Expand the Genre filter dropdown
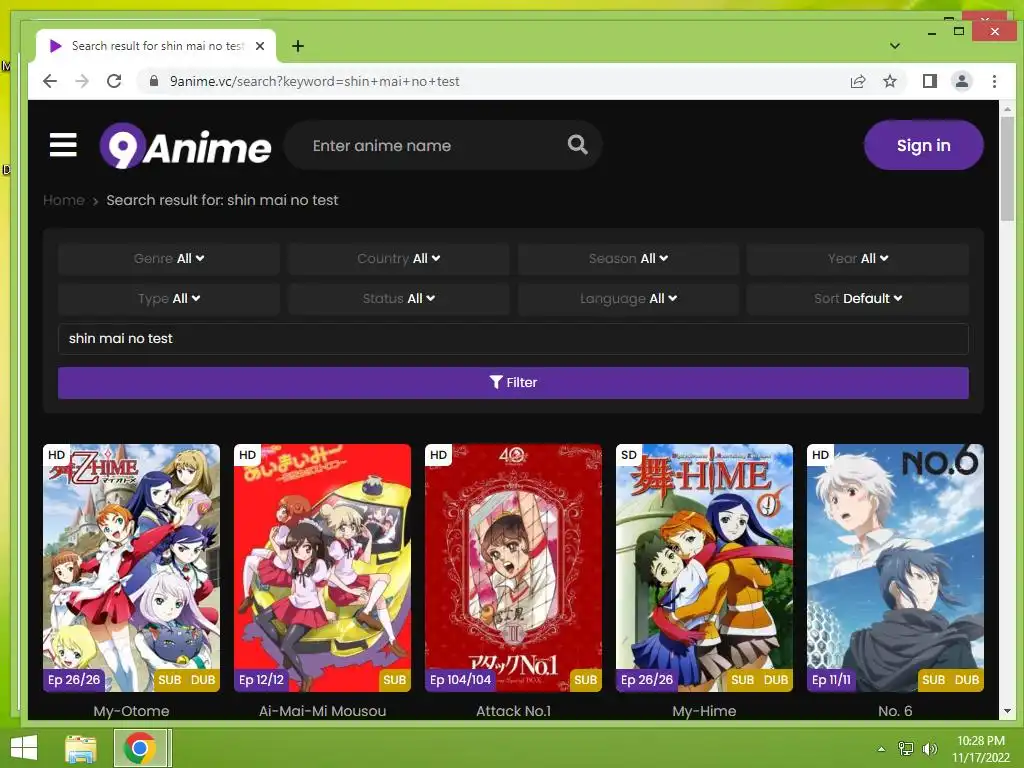This screenshot has width=1024, height=768. pyautogui.click(x=168, y=259)
